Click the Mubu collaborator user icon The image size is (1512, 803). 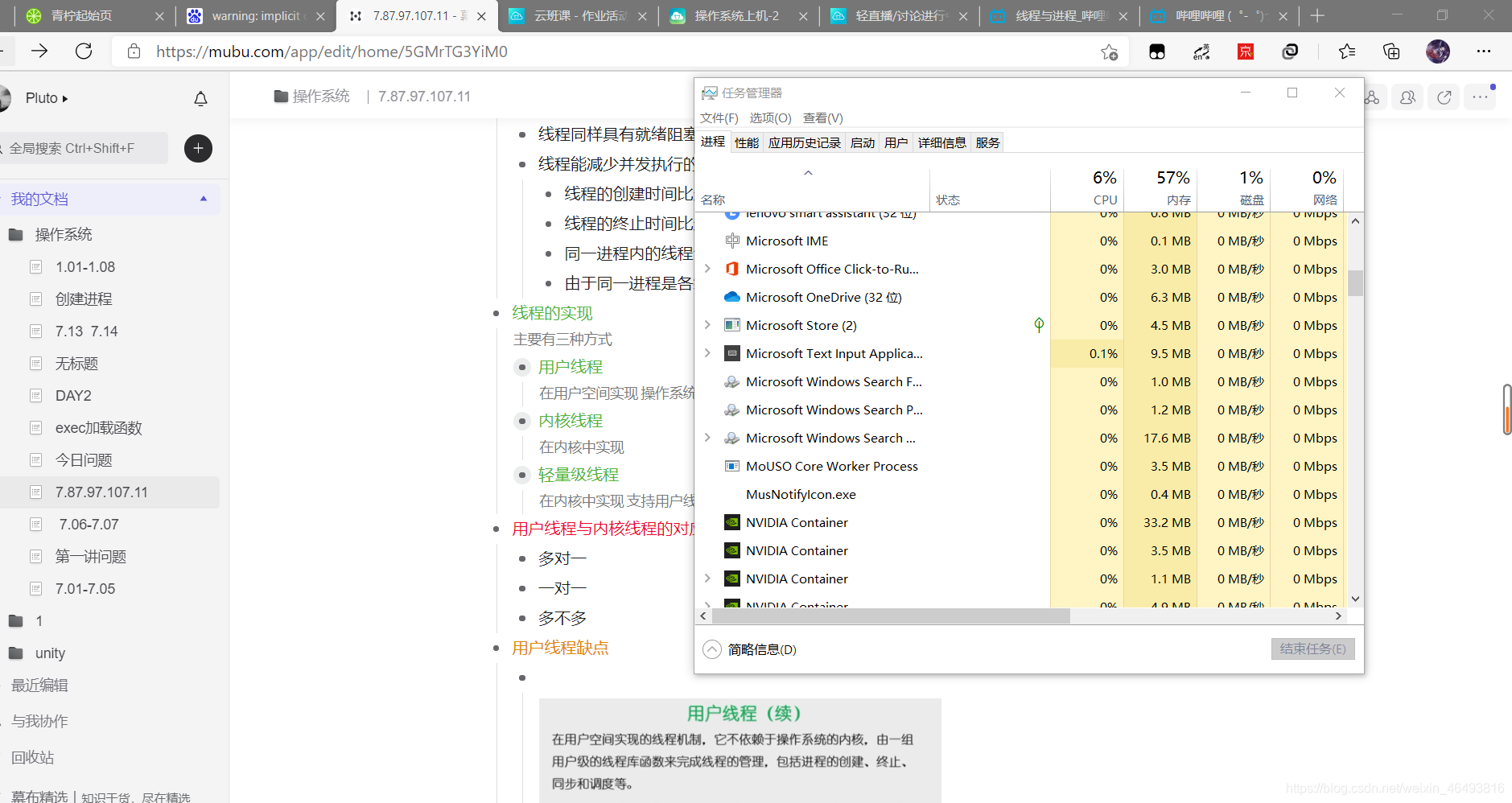(x=1407, y=97)
